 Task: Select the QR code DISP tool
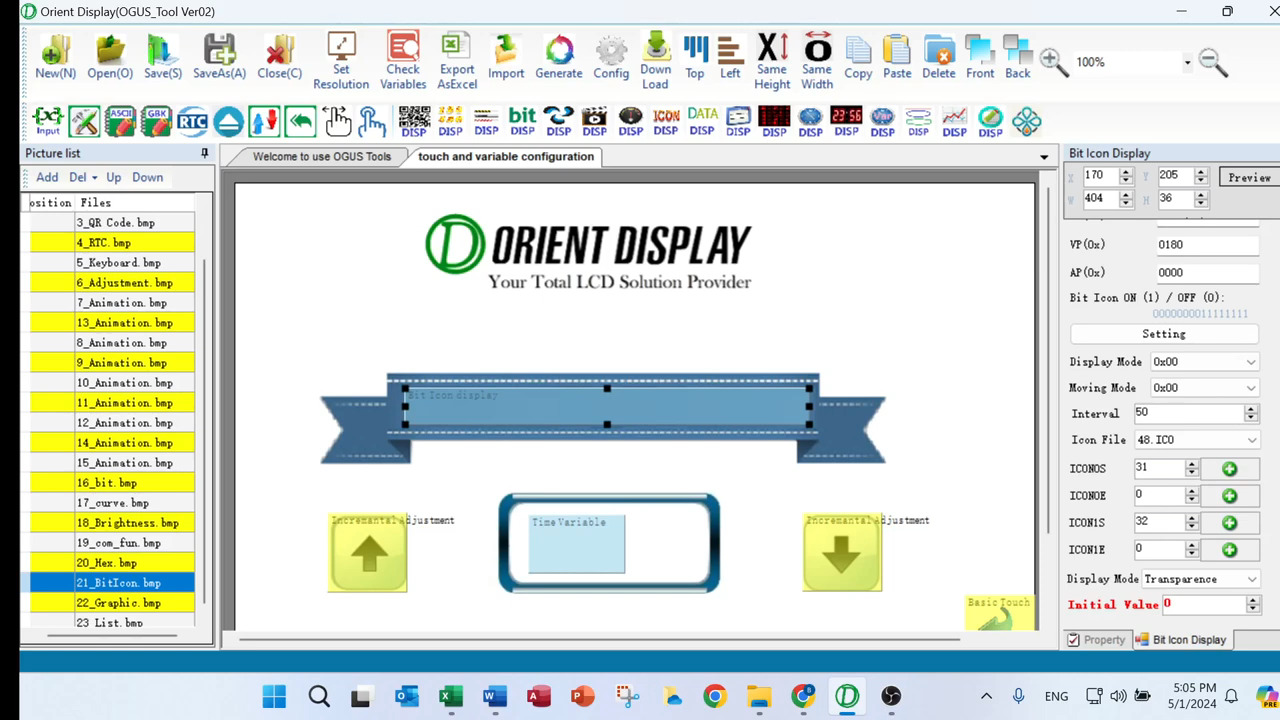(414, 121)
